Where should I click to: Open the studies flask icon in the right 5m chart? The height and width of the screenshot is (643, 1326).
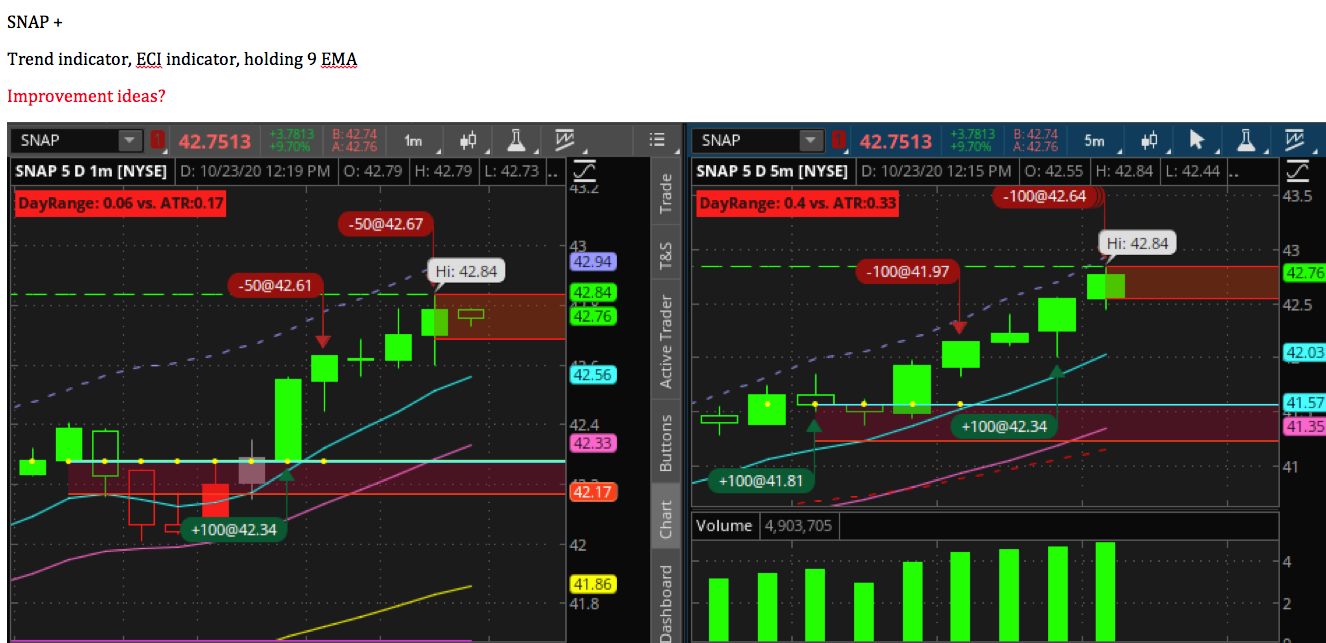pos(1247,141)
